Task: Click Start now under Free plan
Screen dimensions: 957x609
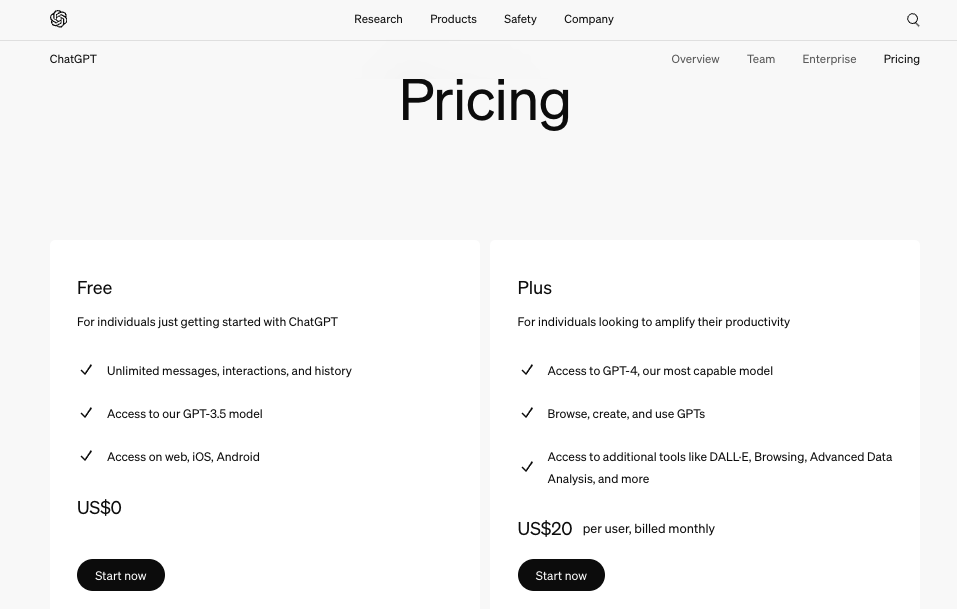Action: [x=121, y=575]
